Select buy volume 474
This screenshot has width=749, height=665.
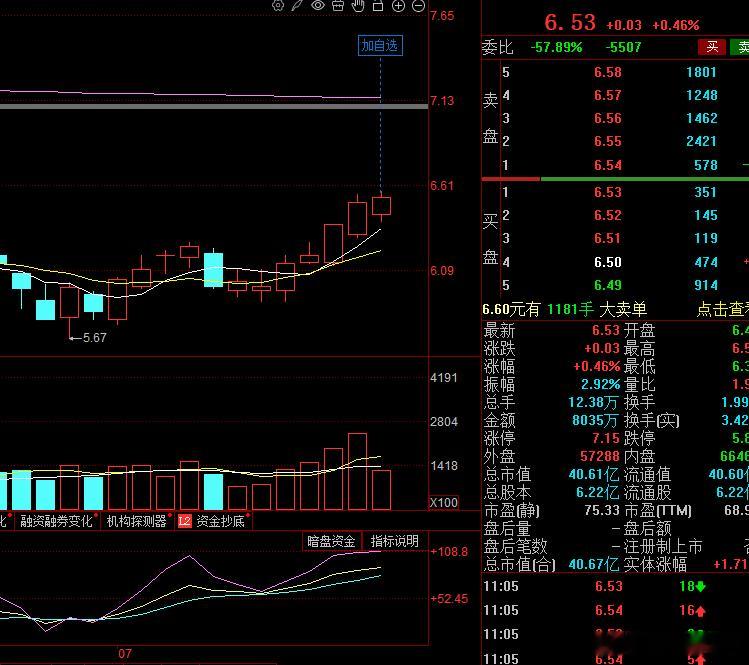pyautogui.click(x=706, y=262)
